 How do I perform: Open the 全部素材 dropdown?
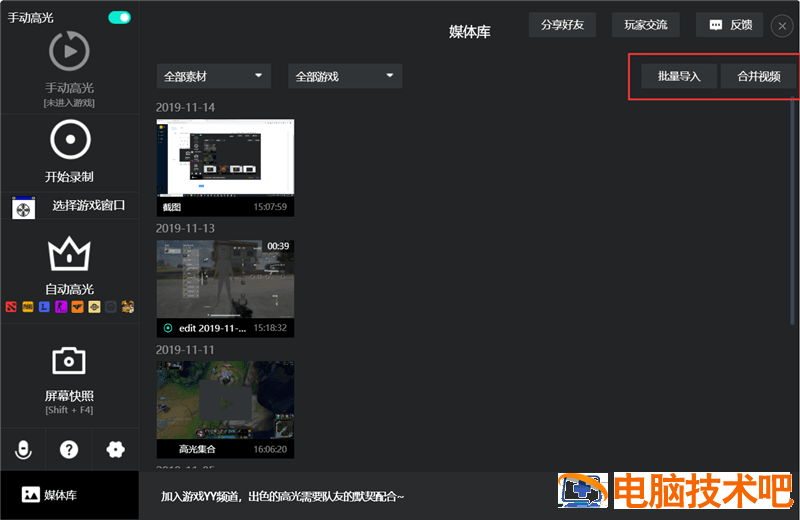pyautogui.click(x=214, y=77)
